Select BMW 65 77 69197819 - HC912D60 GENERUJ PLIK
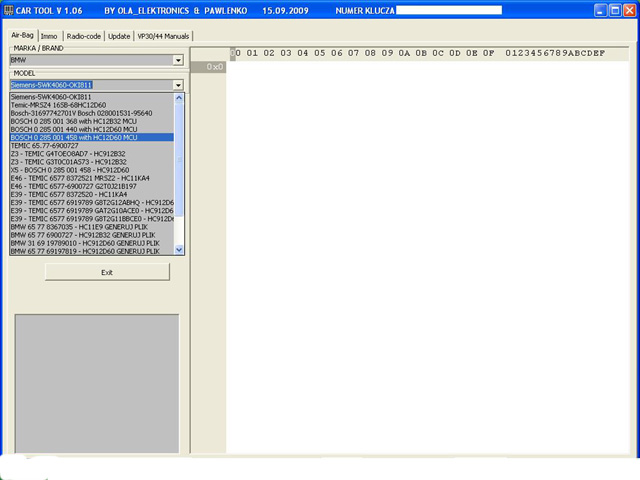The width and height of the screenshot is (640, 480). [92, 251]
